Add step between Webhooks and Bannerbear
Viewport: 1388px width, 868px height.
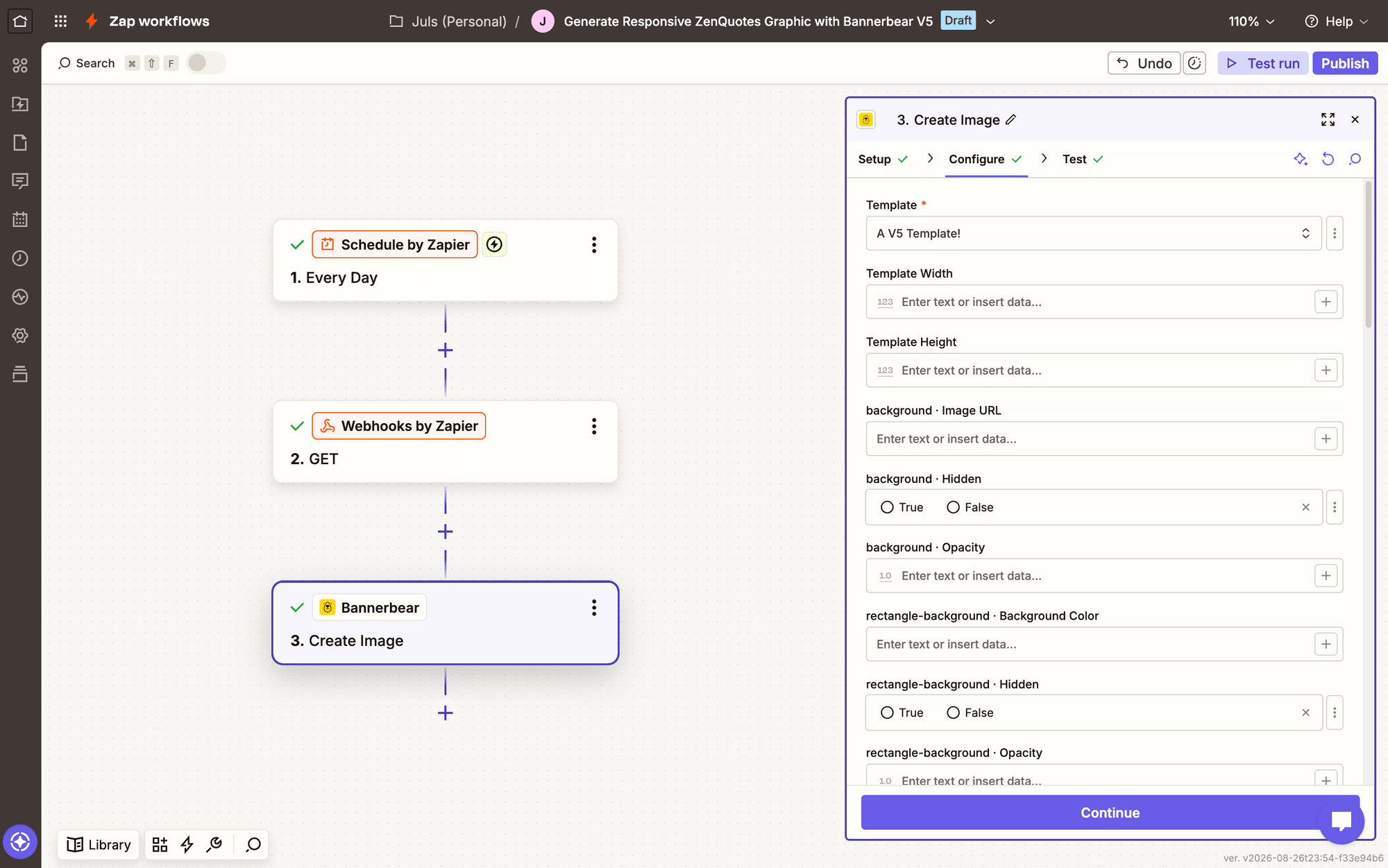446,532
